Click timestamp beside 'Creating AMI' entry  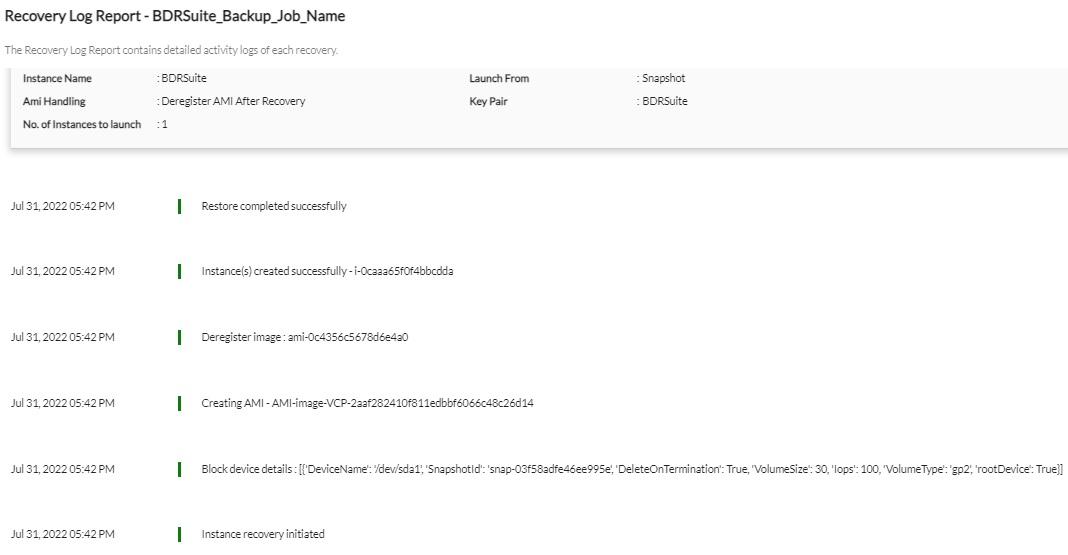[63, 403]
